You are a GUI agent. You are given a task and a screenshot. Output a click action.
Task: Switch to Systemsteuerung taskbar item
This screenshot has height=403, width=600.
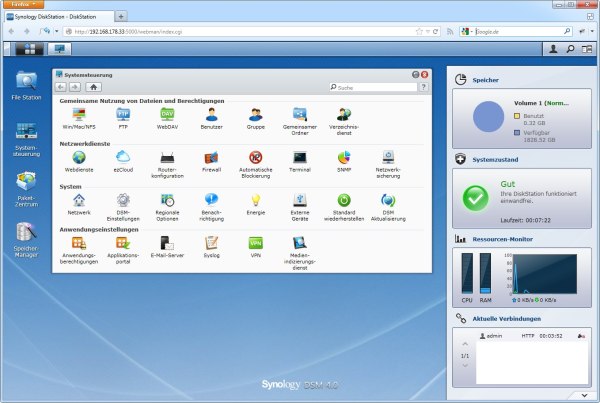coord(59,49)
